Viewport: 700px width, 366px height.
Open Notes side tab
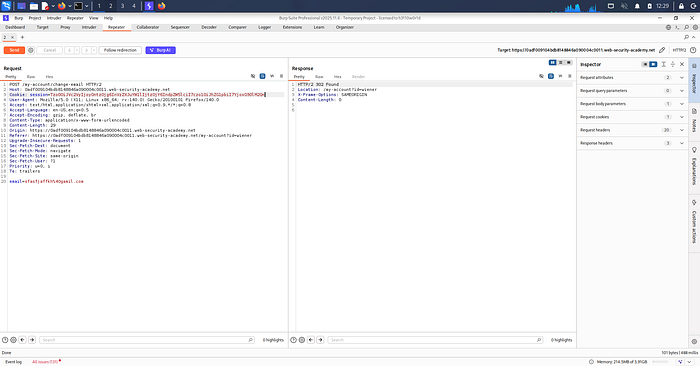694,121
